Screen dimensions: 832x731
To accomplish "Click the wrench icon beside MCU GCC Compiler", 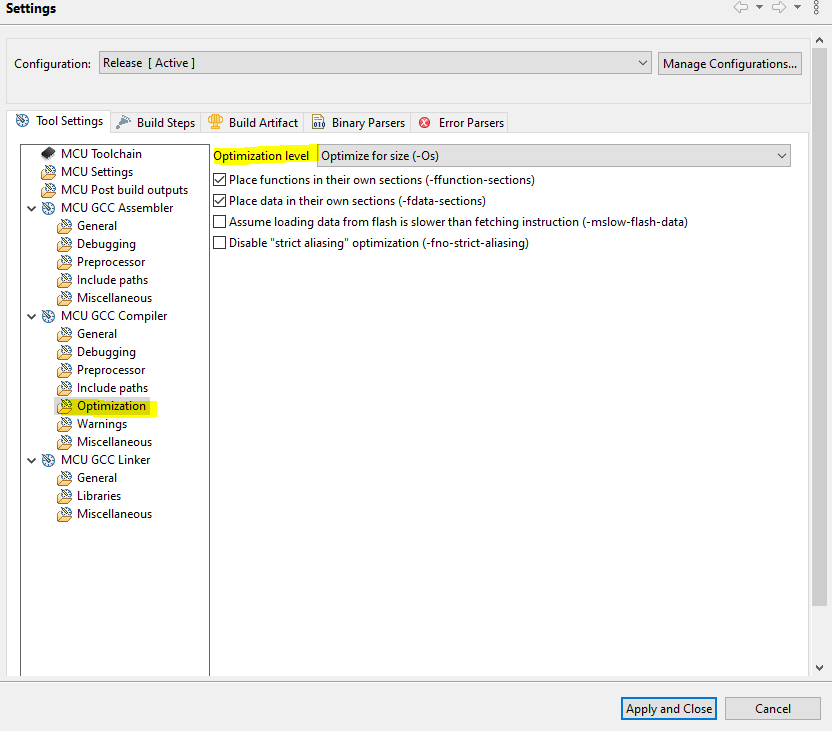I will pyautogui.click(x=47, y=315).
